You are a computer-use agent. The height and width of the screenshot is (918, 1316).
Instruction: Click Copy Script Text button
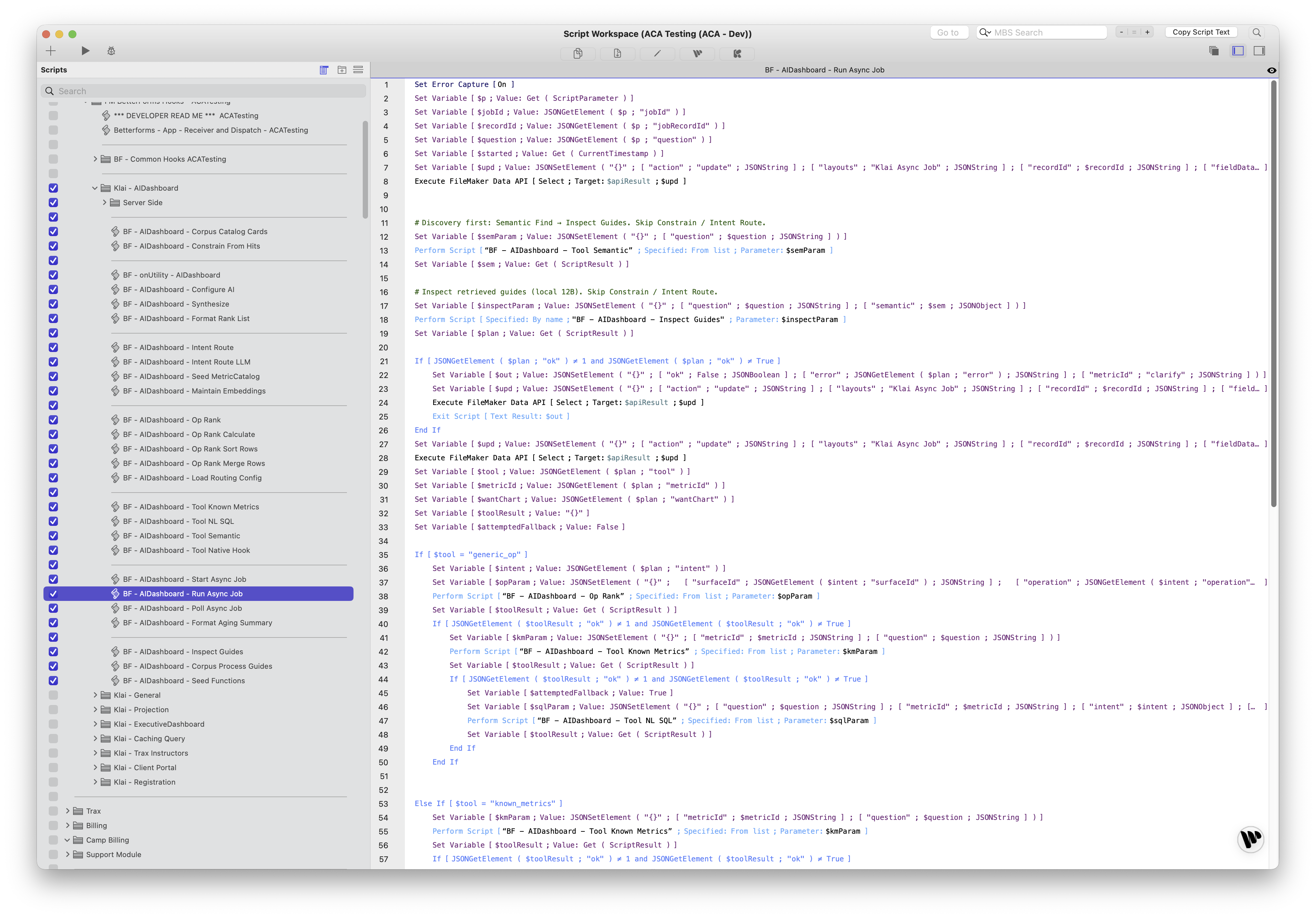(1201, 32)
